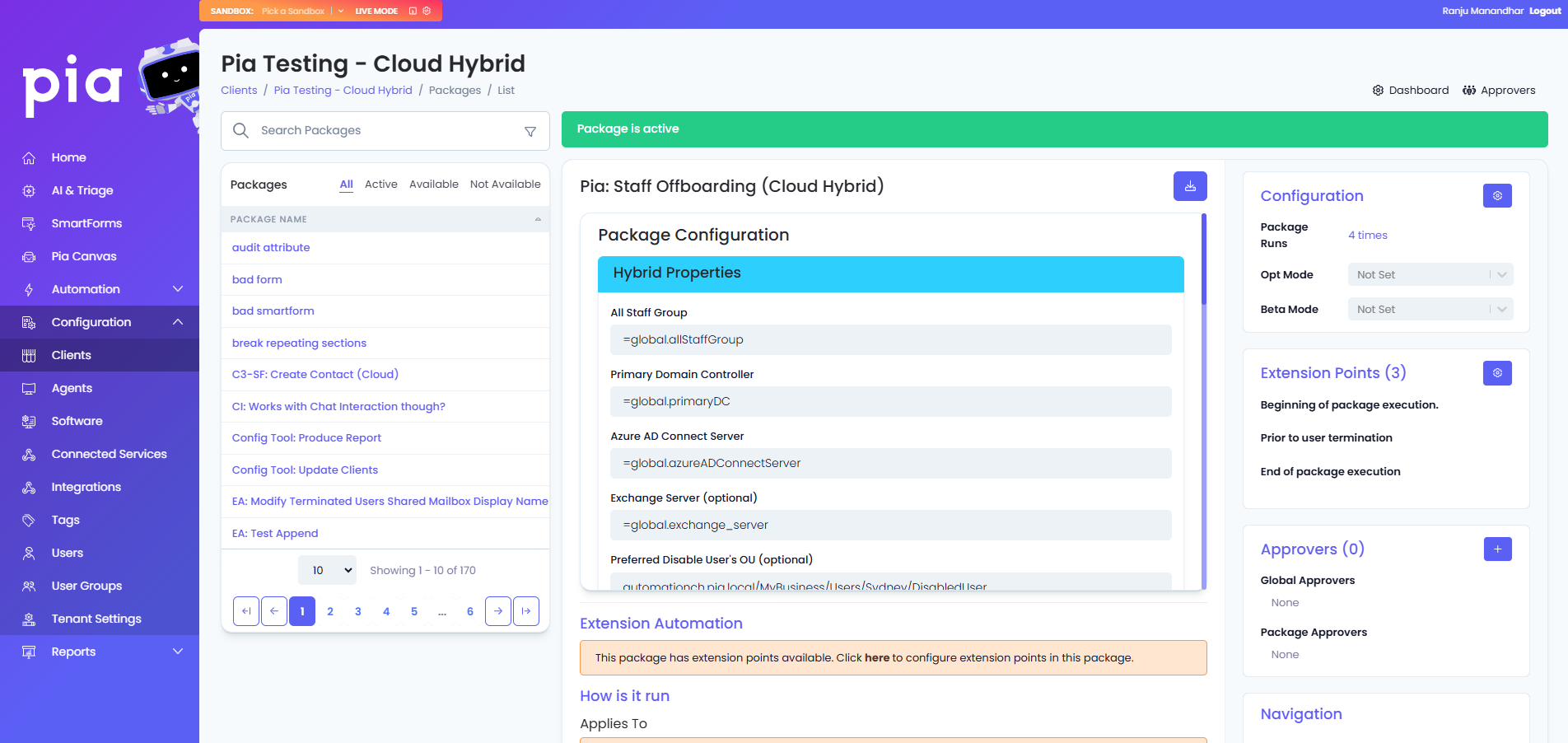The width and height of the screenshot is (1568, 743).
Task: Click the 4 times package runs link
Action: (1368, 235)
